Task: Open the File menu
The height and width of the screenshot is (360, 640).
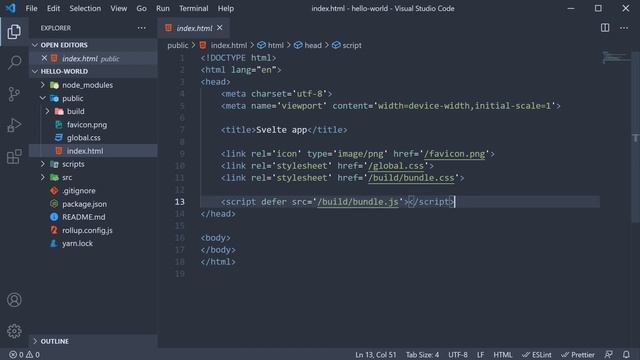Action: click(x=31, y=8)
